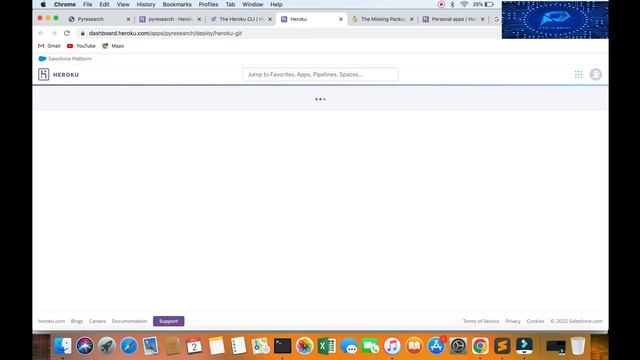Open Sublime Text from the dock

[x=502, y=346]
